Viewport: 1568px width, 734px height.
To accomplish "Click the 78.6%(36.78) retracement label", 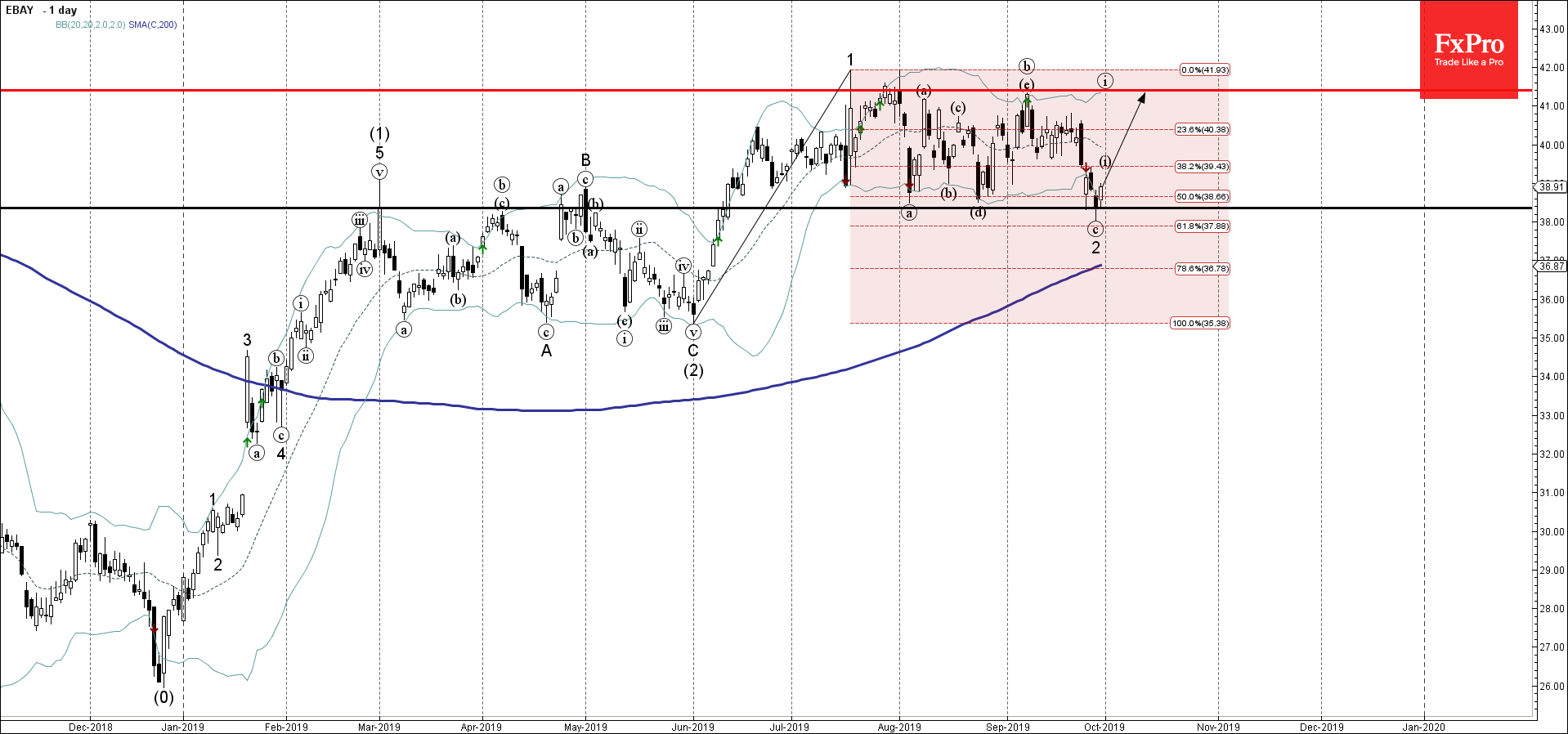I will pyautogui.click(x=1202, y=269).
